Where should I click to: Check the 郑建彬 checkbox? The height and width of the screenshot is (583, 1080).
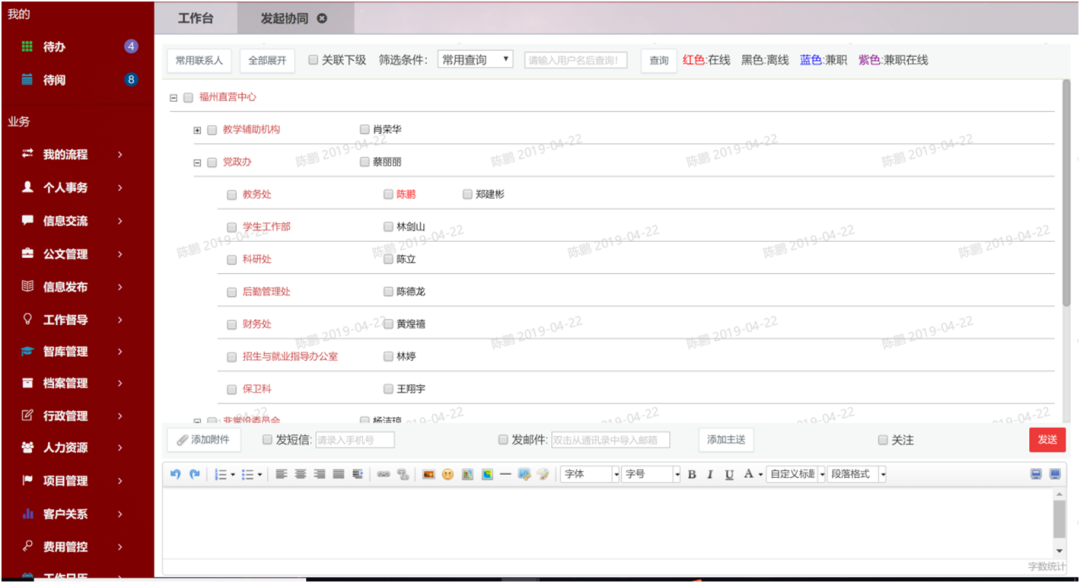click(x=468, y=194)
